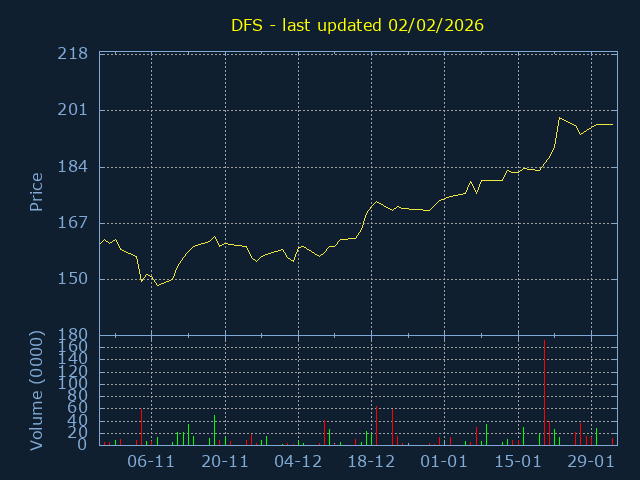Select the 218 price axis label
Screen dimensions: 640x480
(x=72, y=54)
